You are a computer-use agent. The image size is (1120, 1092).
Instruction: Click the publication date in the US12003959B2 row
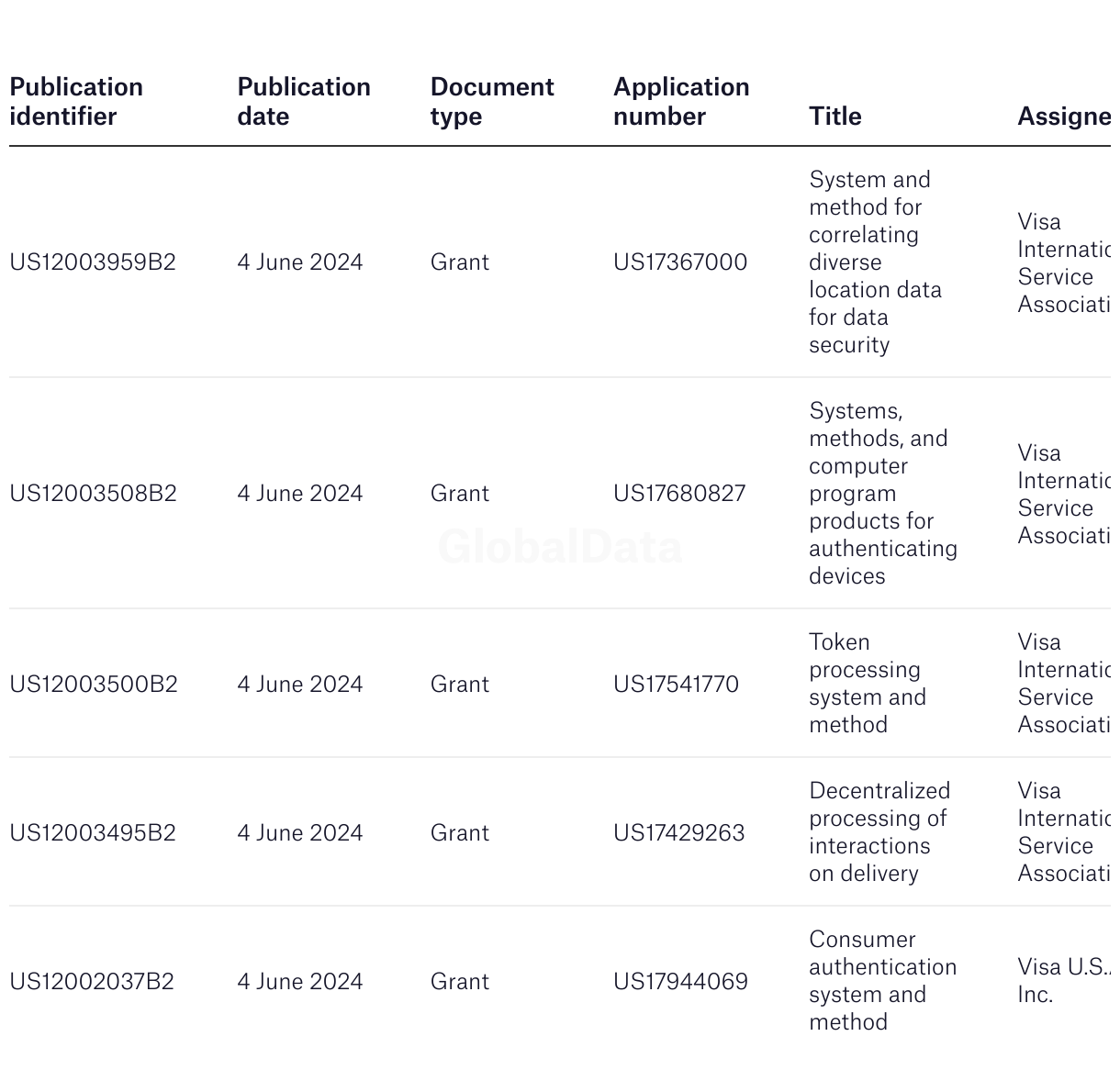click(x=300, y=262)
